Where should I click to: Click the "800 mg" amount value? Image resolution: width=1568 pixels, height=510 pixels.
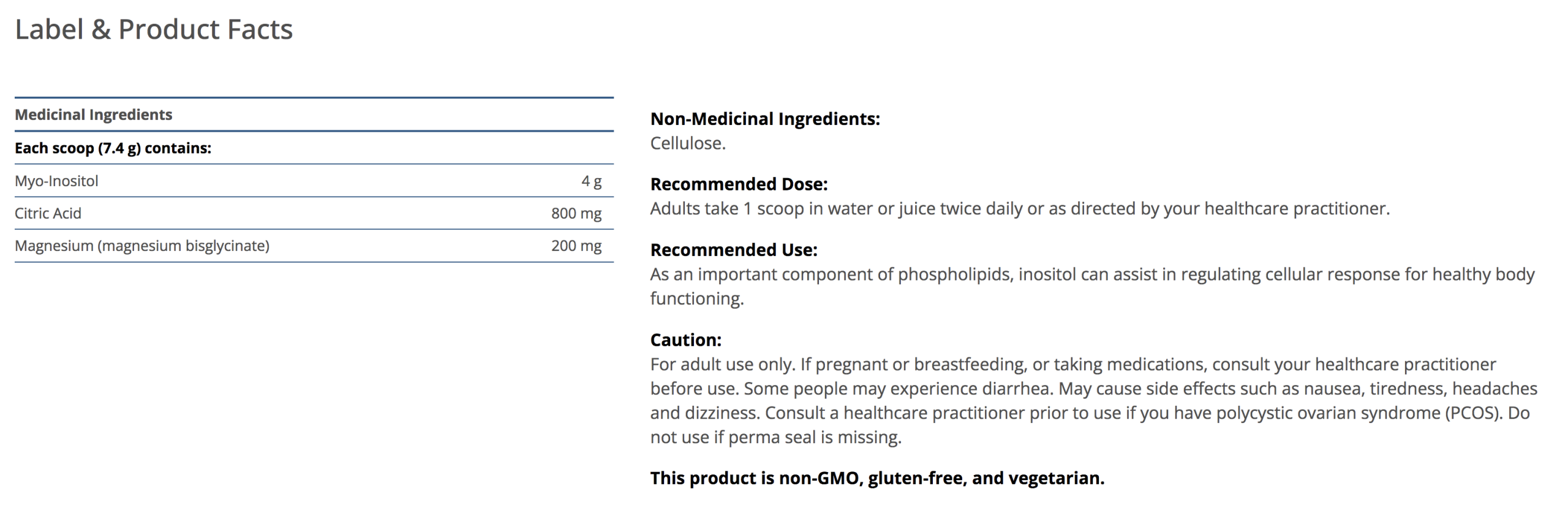click(x=576, y=214)
